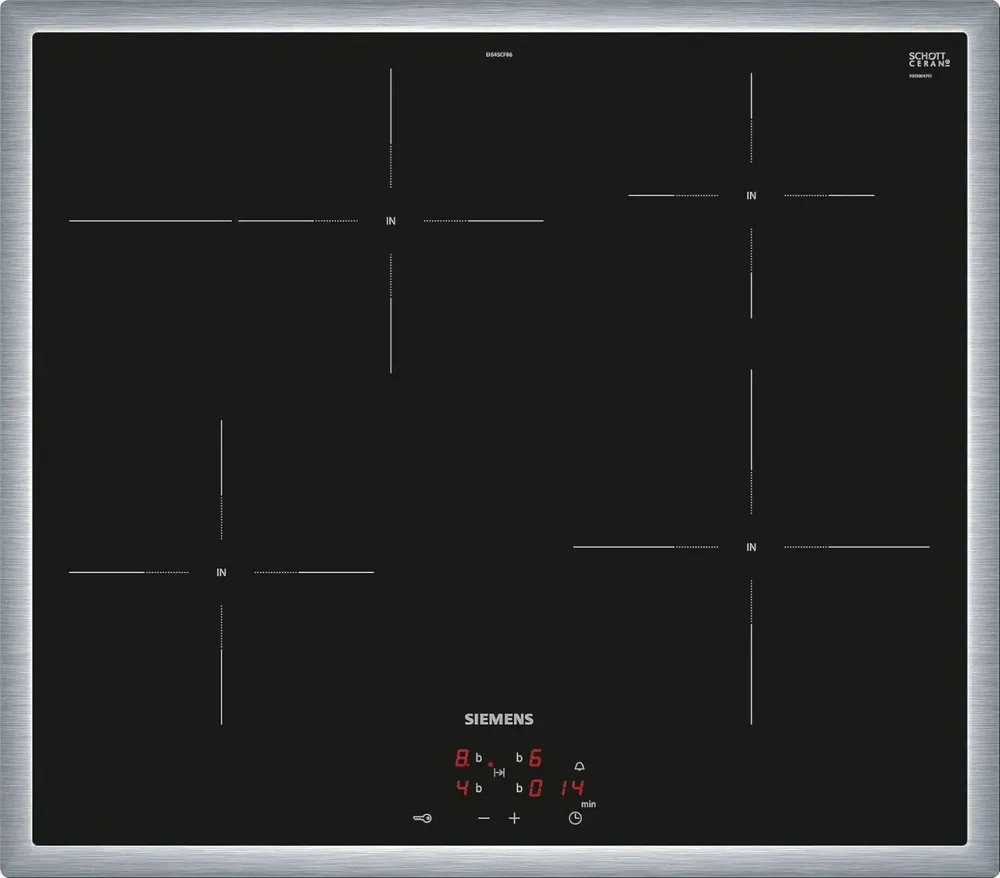Tap the 14 minute timer display
Screen dimensions: 1000x878
572,787
